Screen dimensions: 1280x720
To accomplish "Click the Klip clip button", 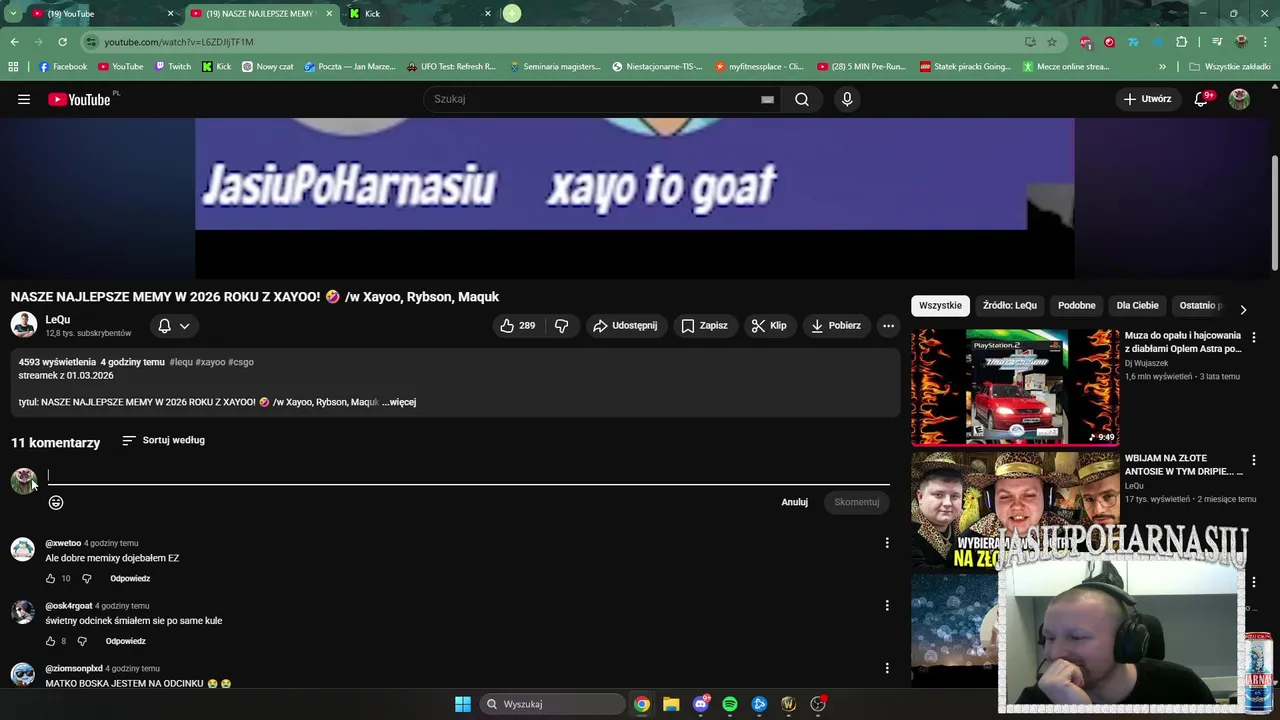I will pyautogui.click(x=769, y=326).
